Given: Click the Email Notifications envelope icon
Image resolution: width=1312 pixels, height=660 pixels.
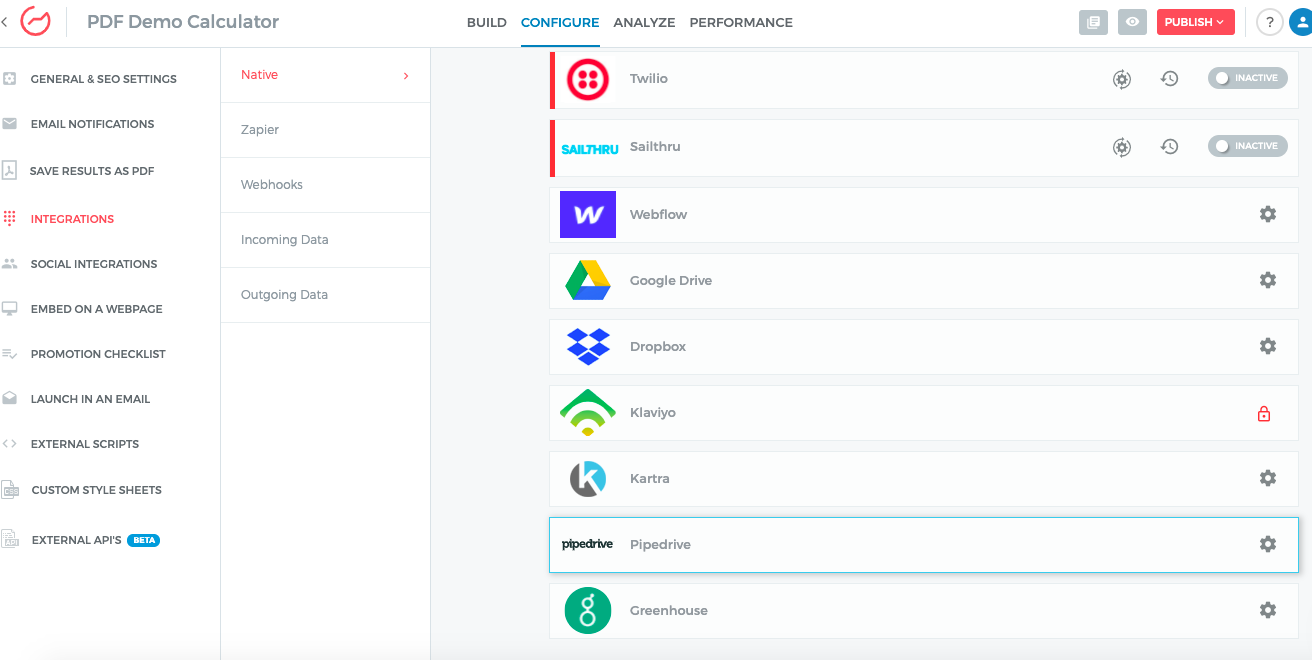Looking at the screenshot, I should coord(9,124).
